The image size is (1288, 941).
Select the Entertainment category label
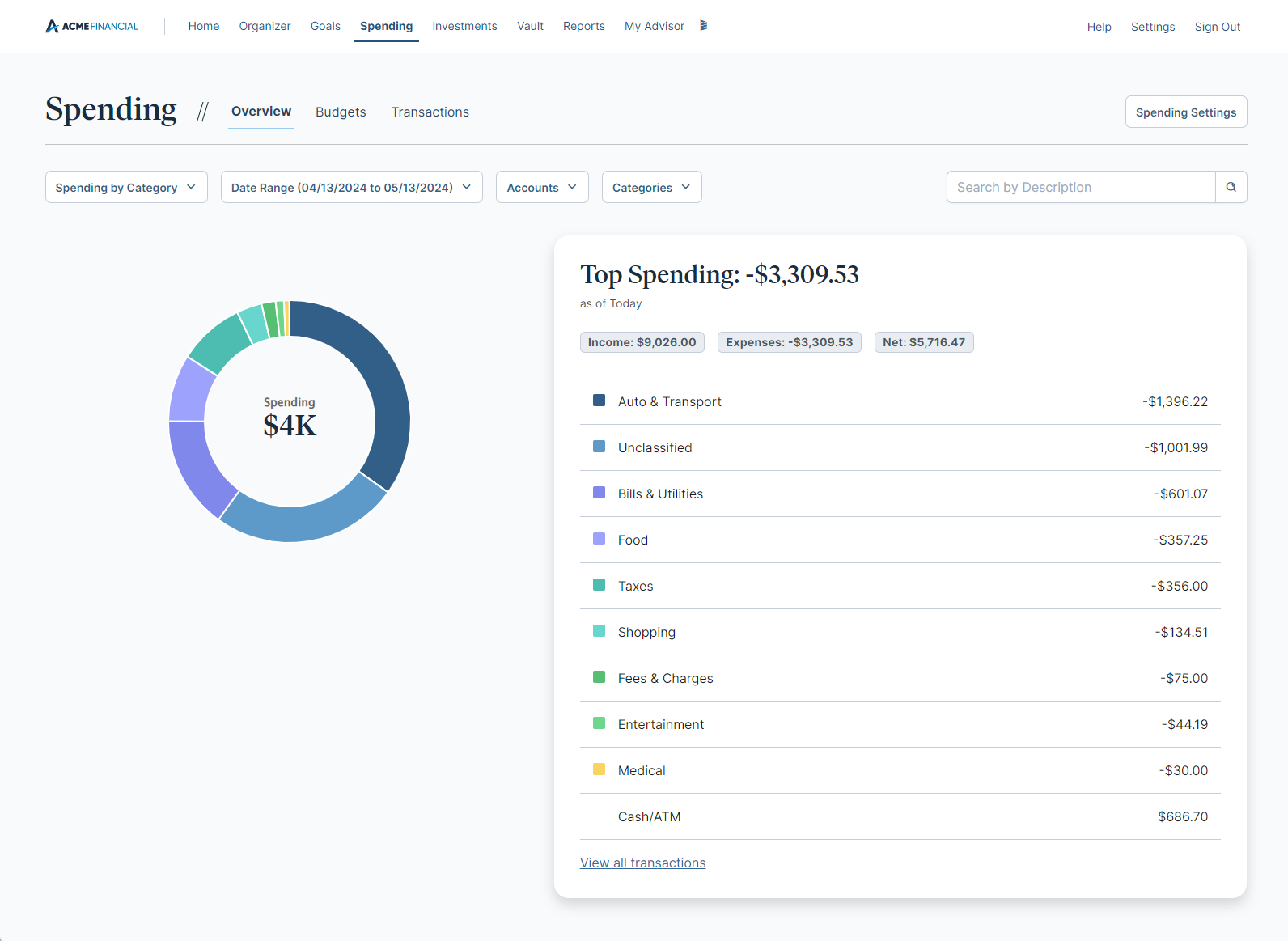coord(661,724)
